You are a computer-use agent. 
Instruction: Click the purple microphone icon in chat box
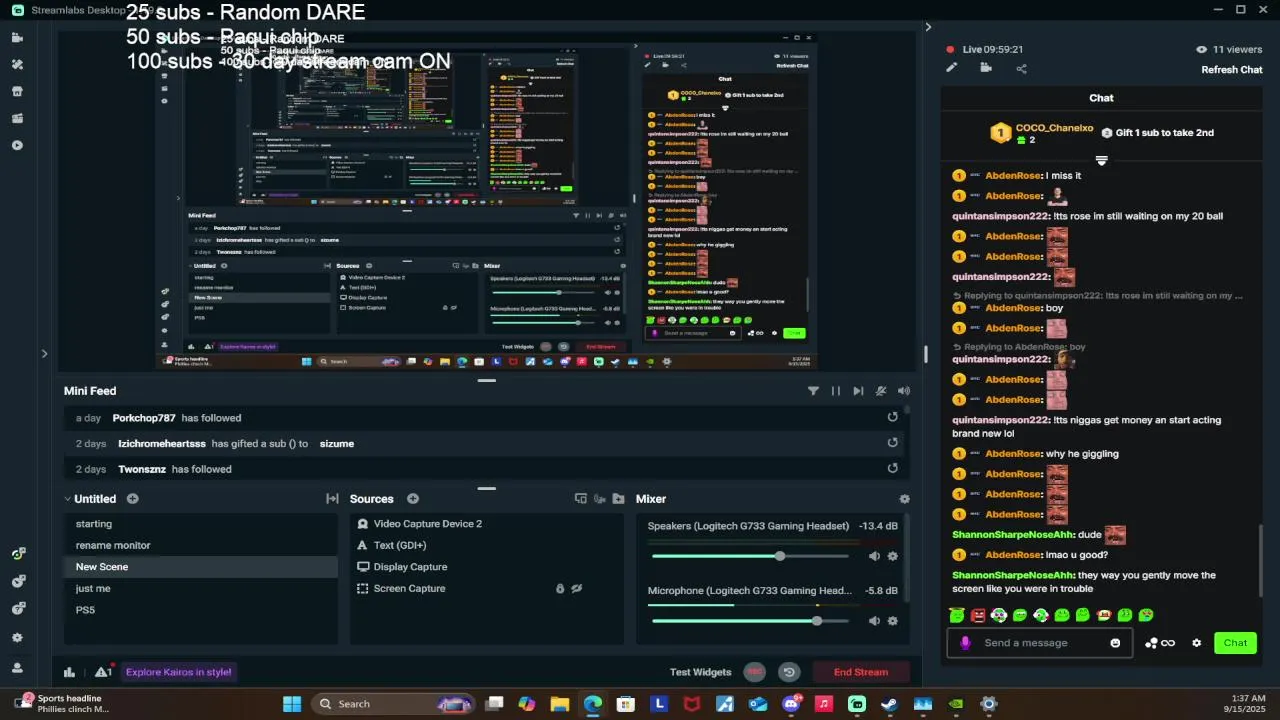click(965, 643)
